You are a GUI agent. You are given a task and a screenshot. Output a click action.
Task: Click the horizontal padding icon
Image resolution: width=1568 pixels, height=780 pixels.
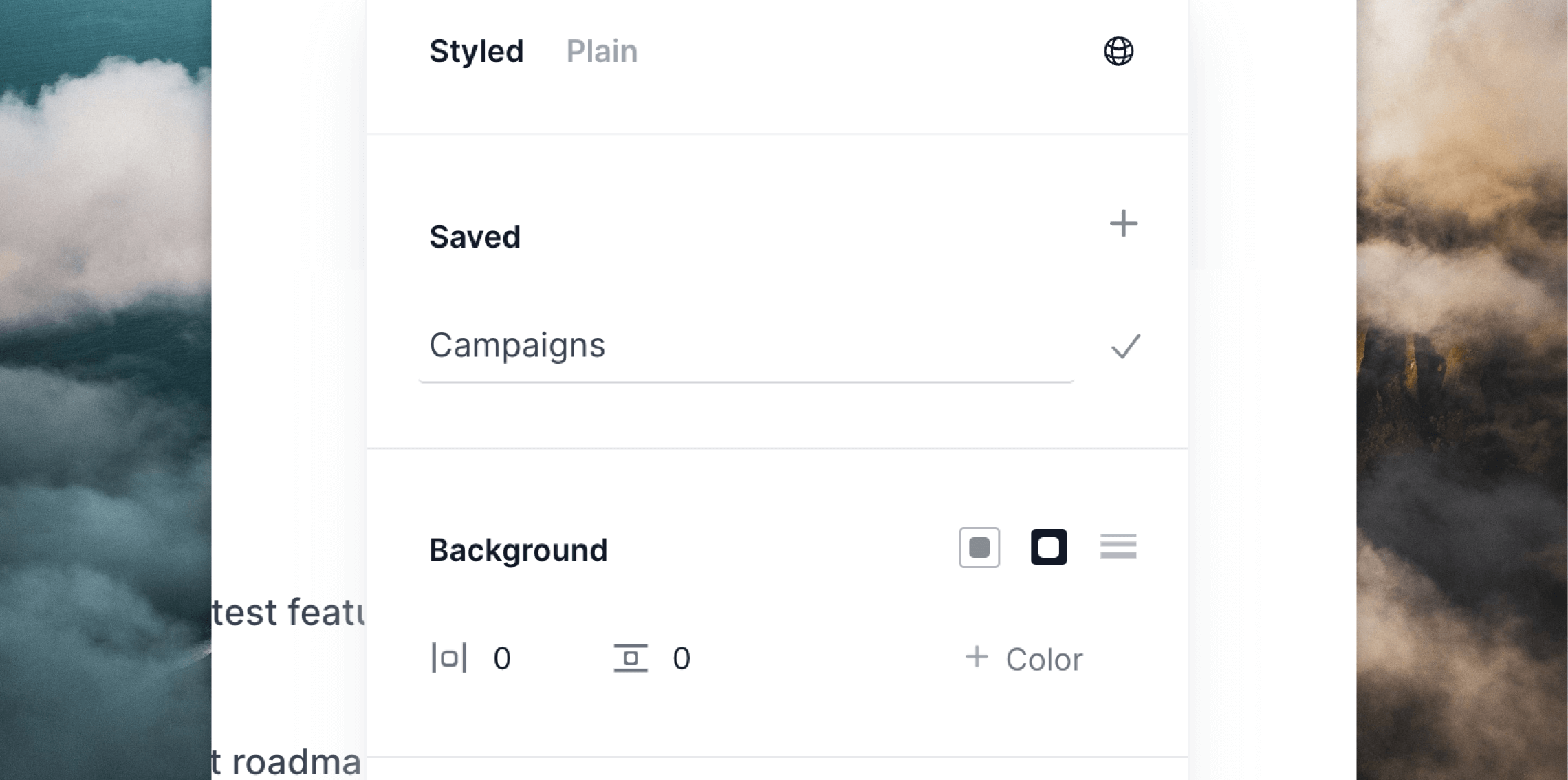click(449, 658)
